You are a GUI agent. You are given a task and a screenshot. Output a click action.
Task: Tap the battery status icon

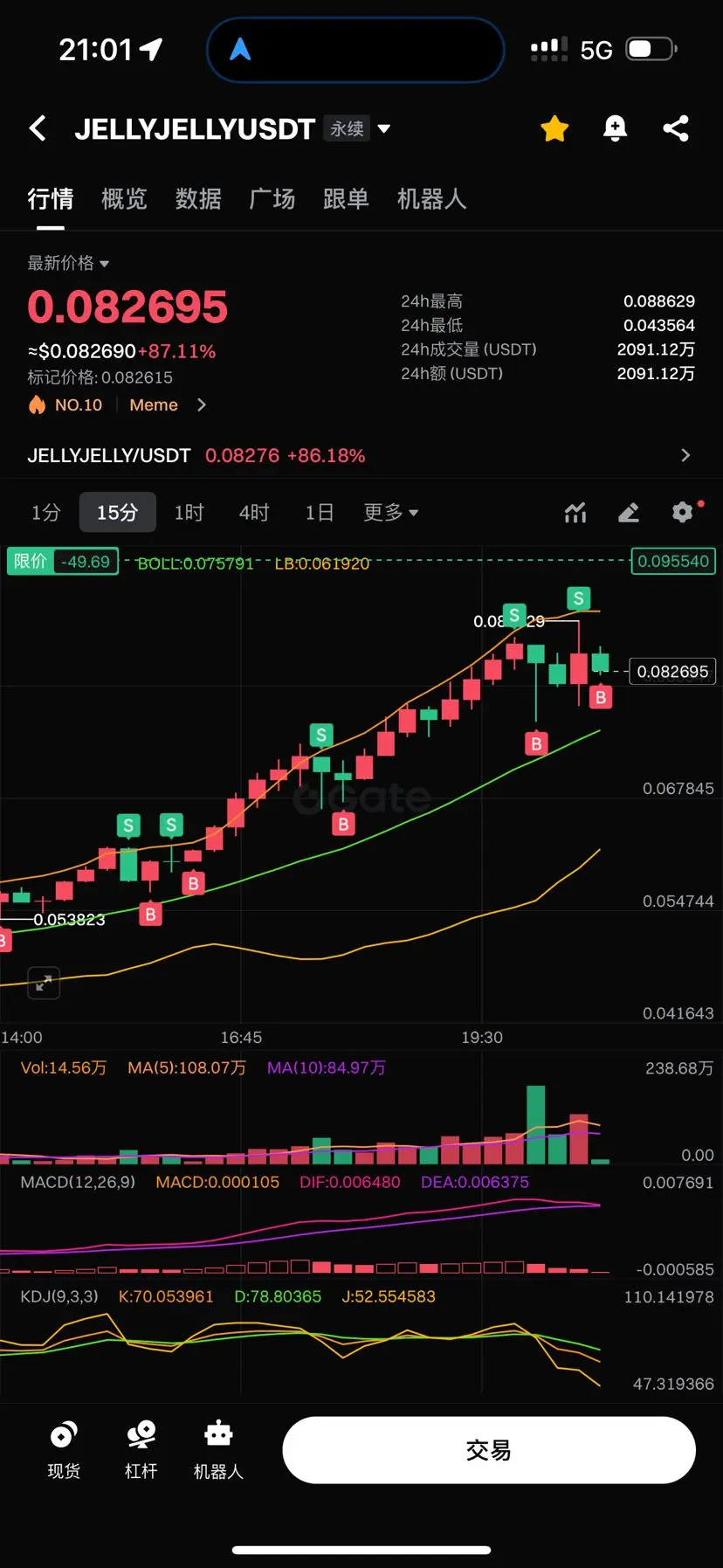(x=651, y=49)
